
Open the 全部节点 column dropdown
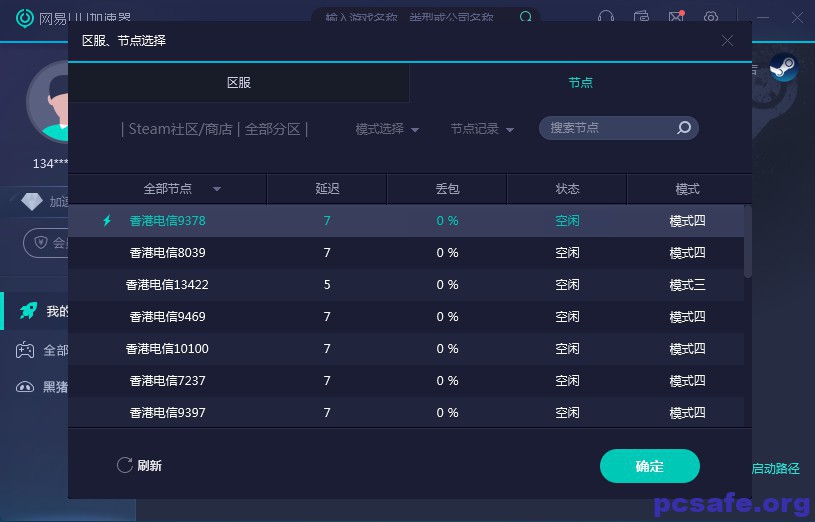tap(217, 189)
